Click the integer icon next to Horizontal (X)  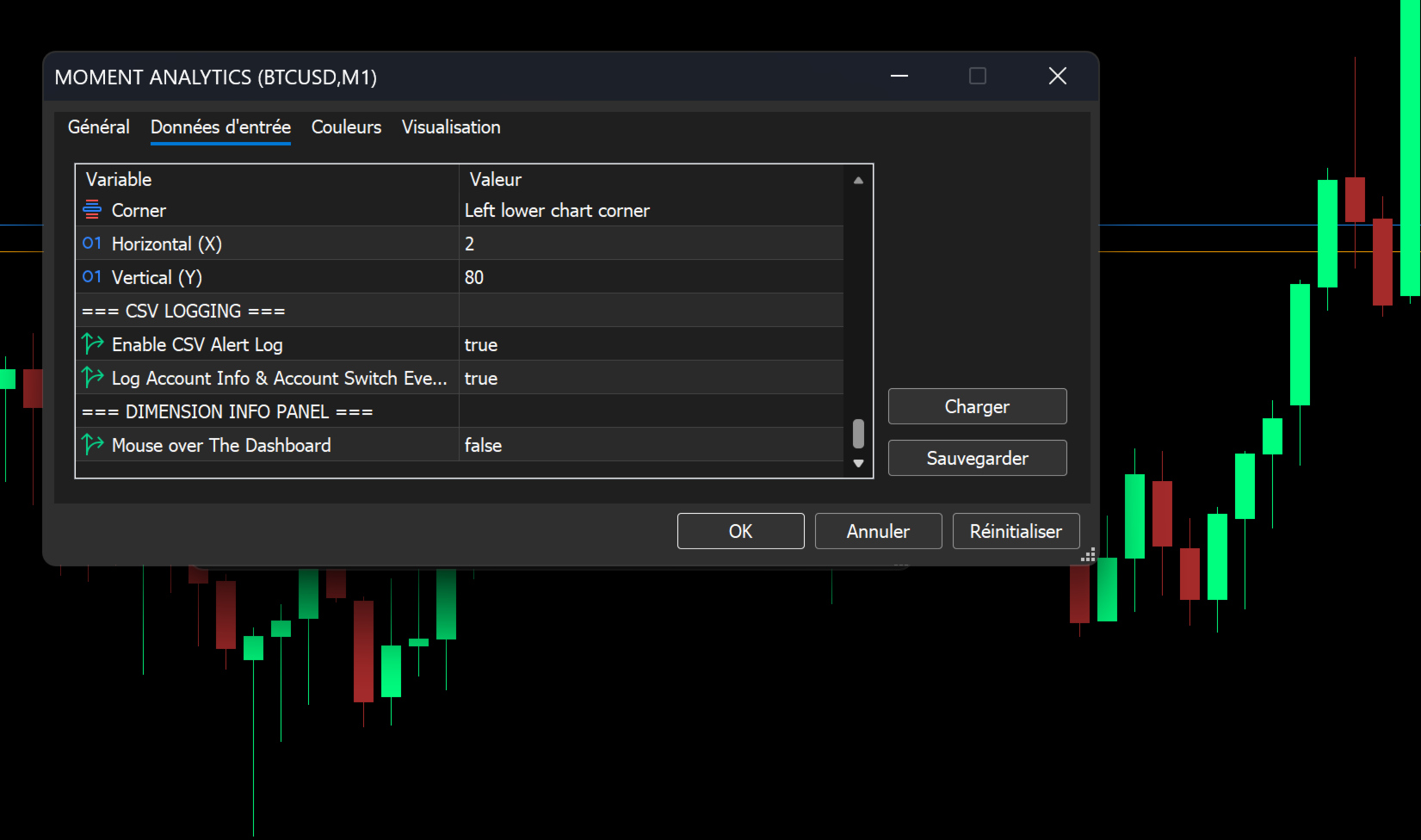[x=92, y=243]
